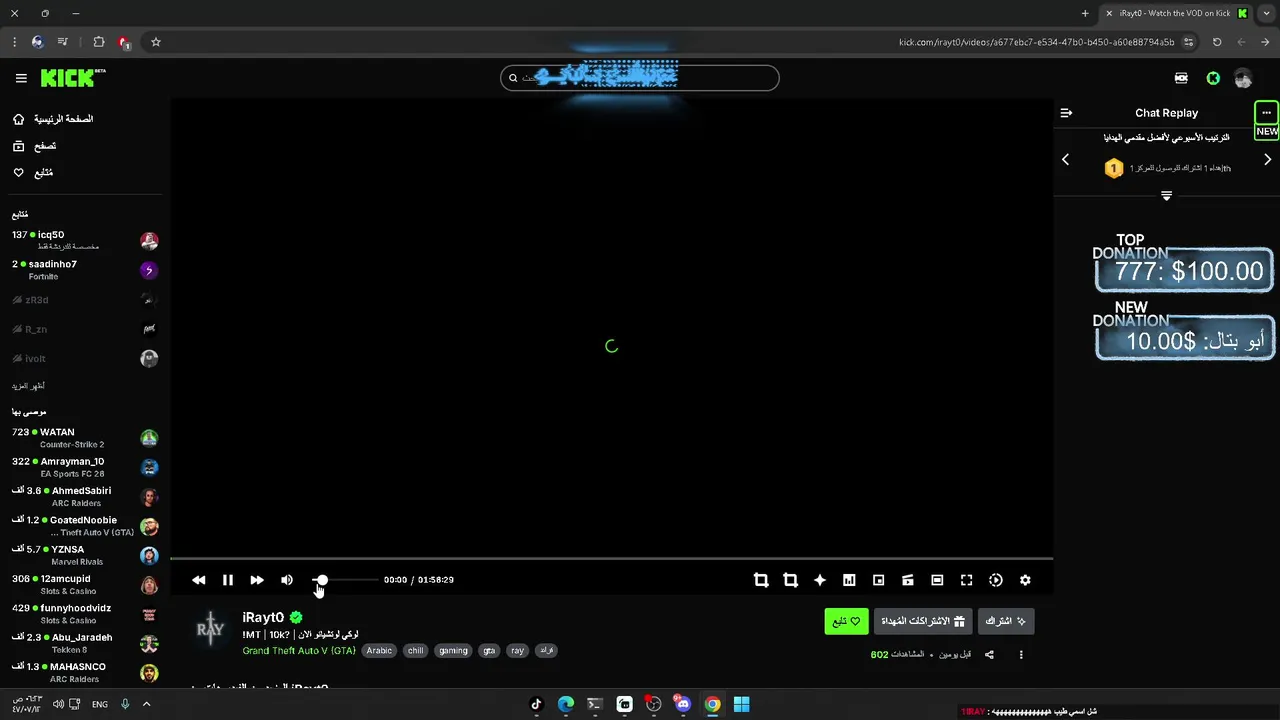Skip forward with the fast-forward button

(x=257, y=580)
